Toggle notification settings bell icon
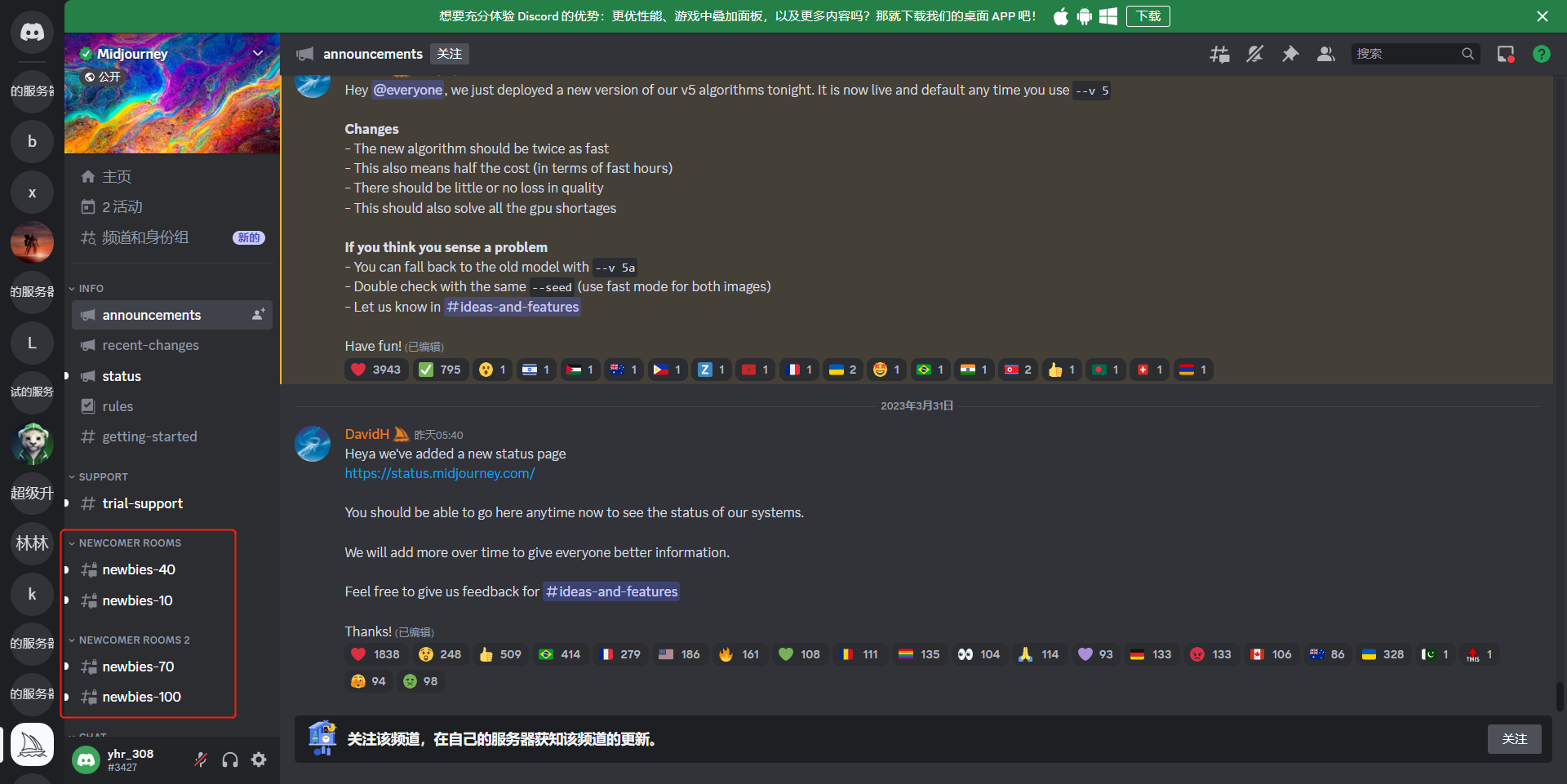 click(1254, 54)
